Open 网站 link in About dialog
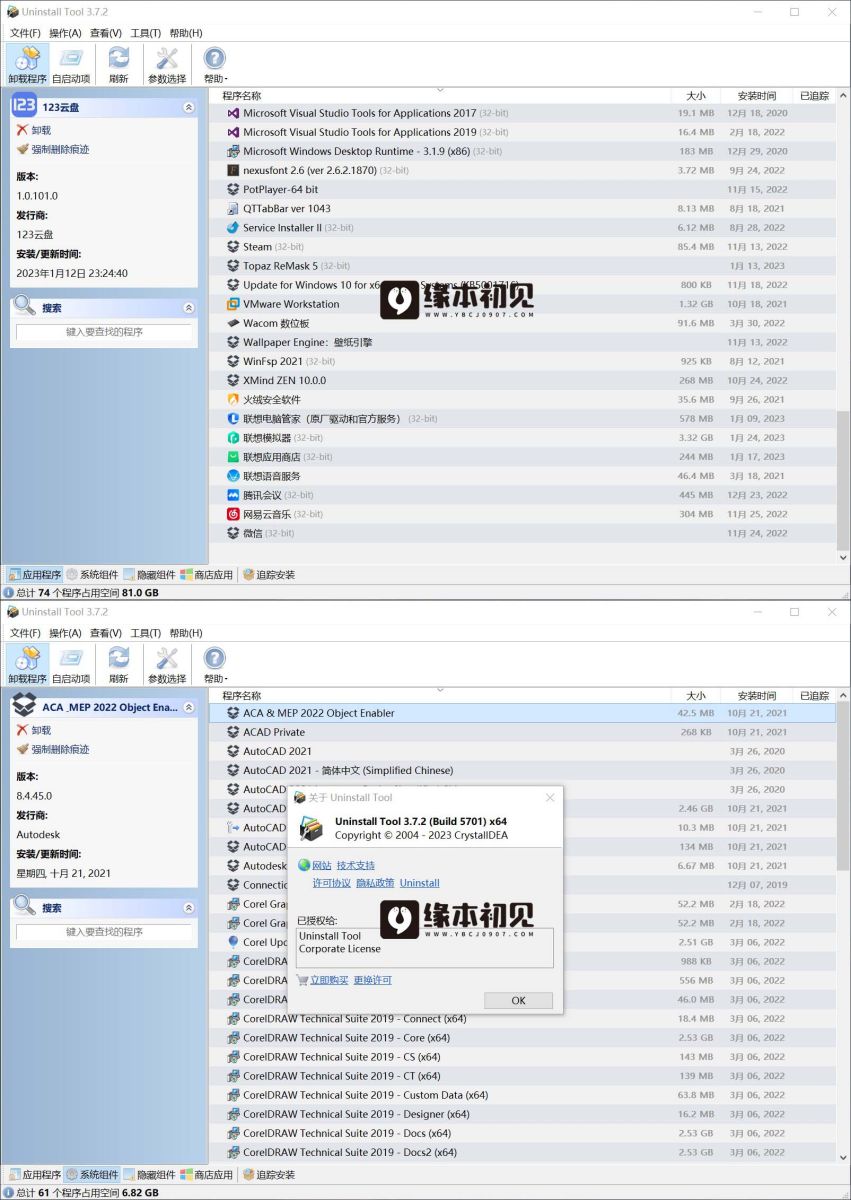The width and height of the screenshot is (851, 1200). pos(321,865)
